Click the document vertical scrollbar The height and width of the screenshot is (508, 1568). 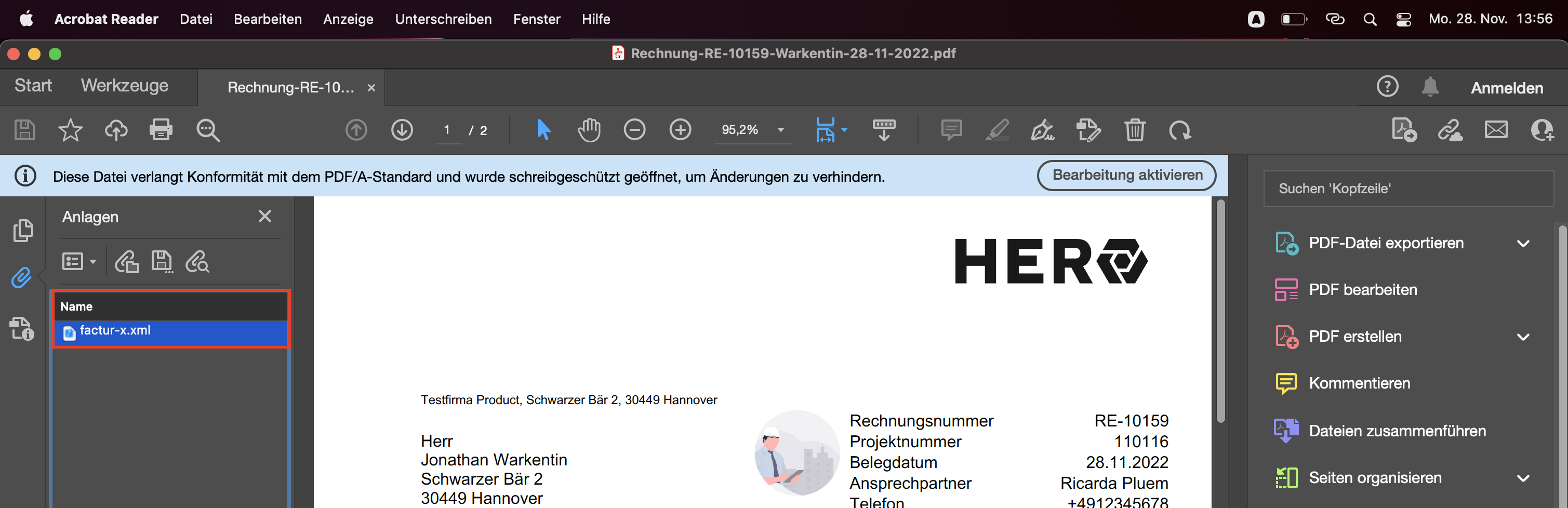(1220, 312)
